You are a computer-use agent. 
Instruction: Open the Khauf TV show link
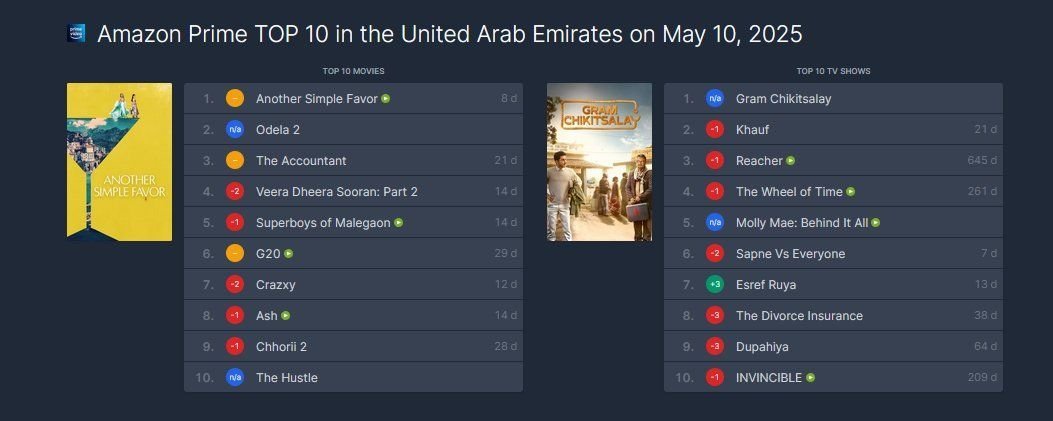[752, 130]
